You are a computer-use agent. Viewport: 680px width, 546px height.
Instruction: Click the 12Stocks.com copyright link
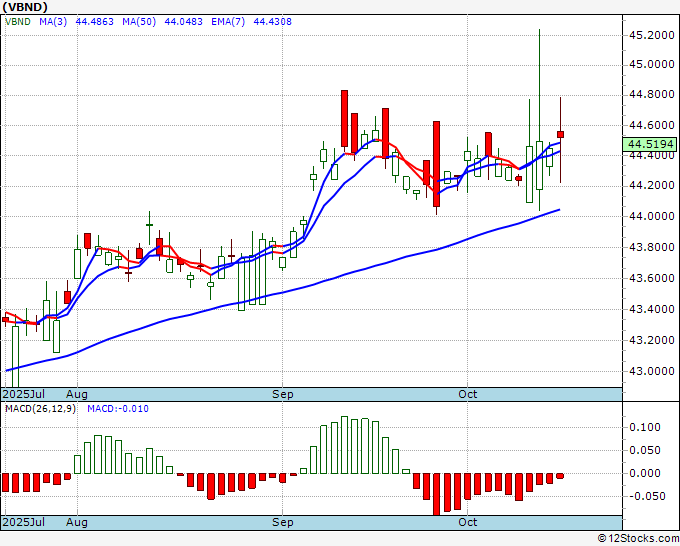pos(638,539)
